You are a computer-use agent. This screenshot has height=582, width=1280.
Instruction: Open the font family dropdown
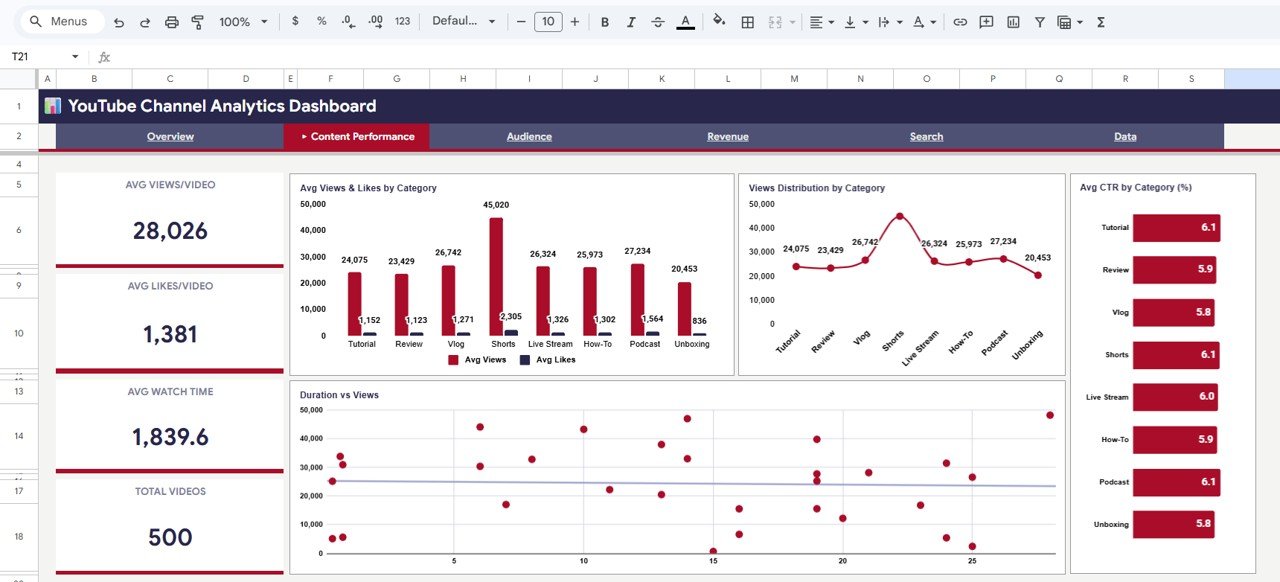point(463,21)
